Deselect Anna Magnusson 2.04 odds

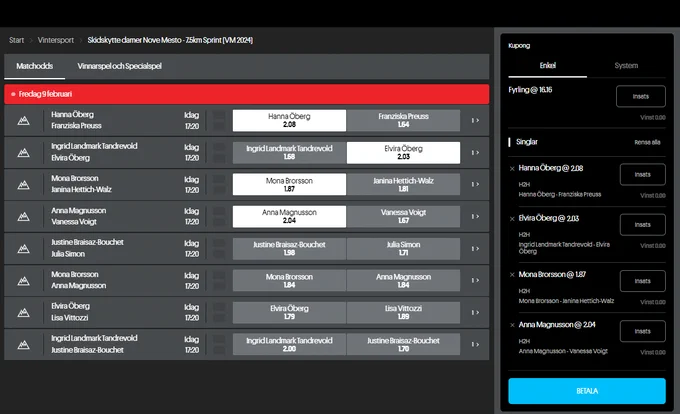click(x=289, y=216)
